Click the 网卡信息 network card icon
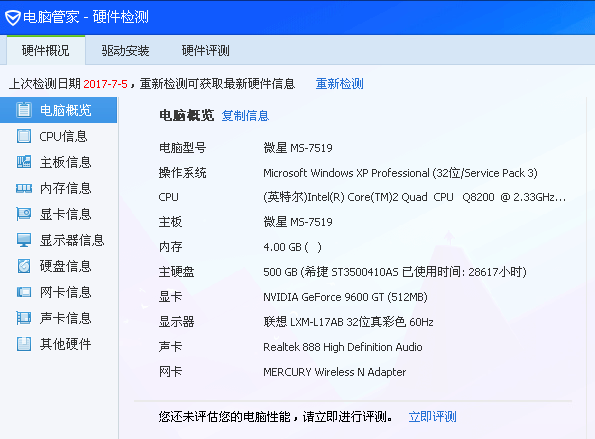 click(x=24, y=292)
